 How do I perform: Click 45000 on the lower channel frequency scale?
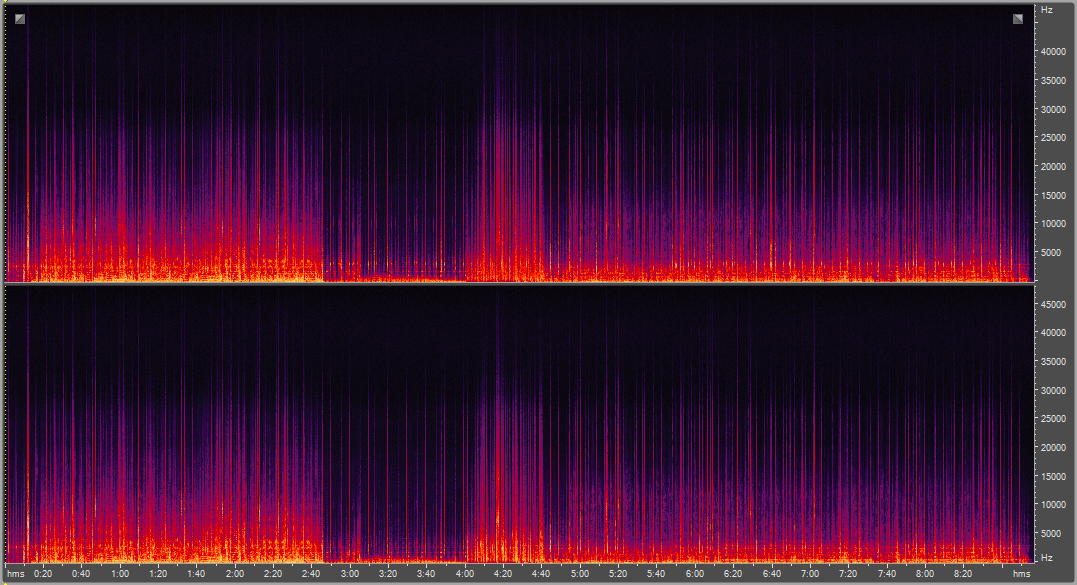[1054, 304]
